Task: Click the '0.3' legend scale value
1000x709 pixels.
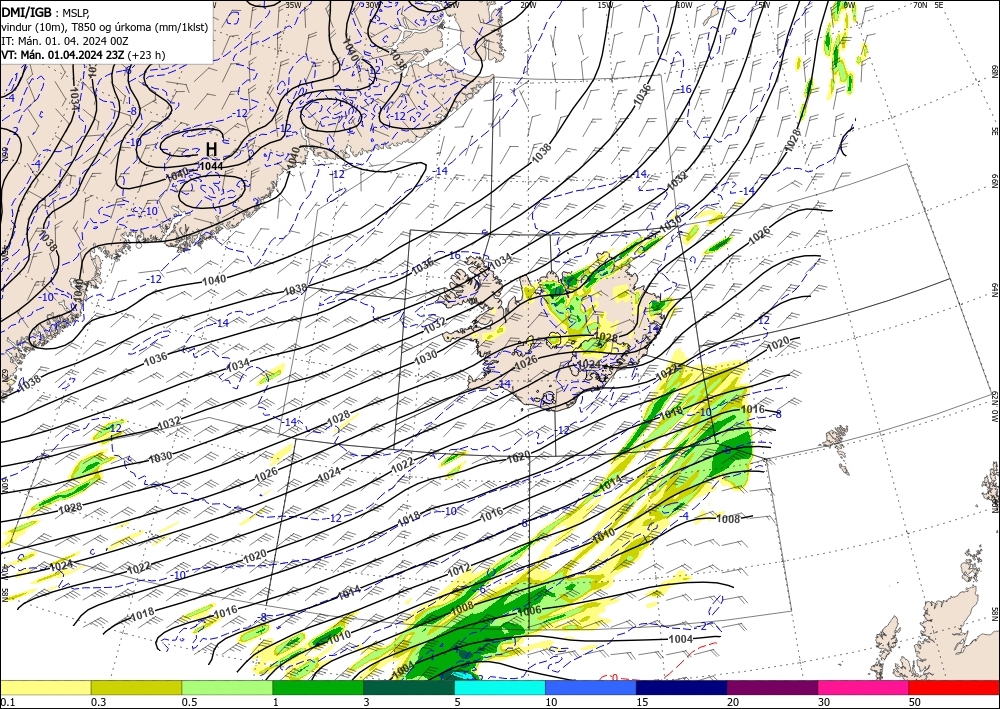Action: click(98, 702)
